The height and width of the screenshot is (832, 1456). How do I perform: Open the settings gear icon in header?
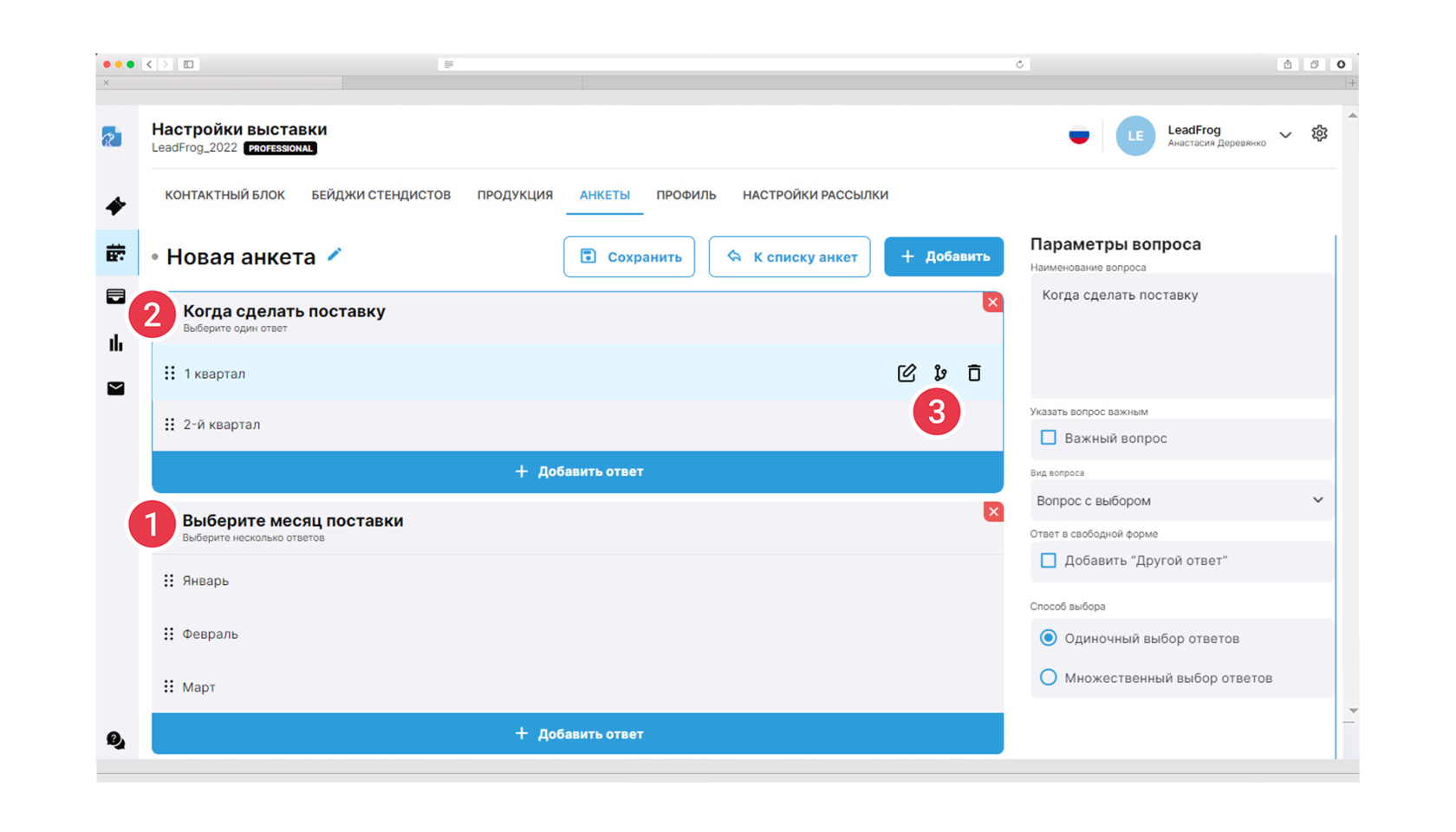[x=1319, y=133]
